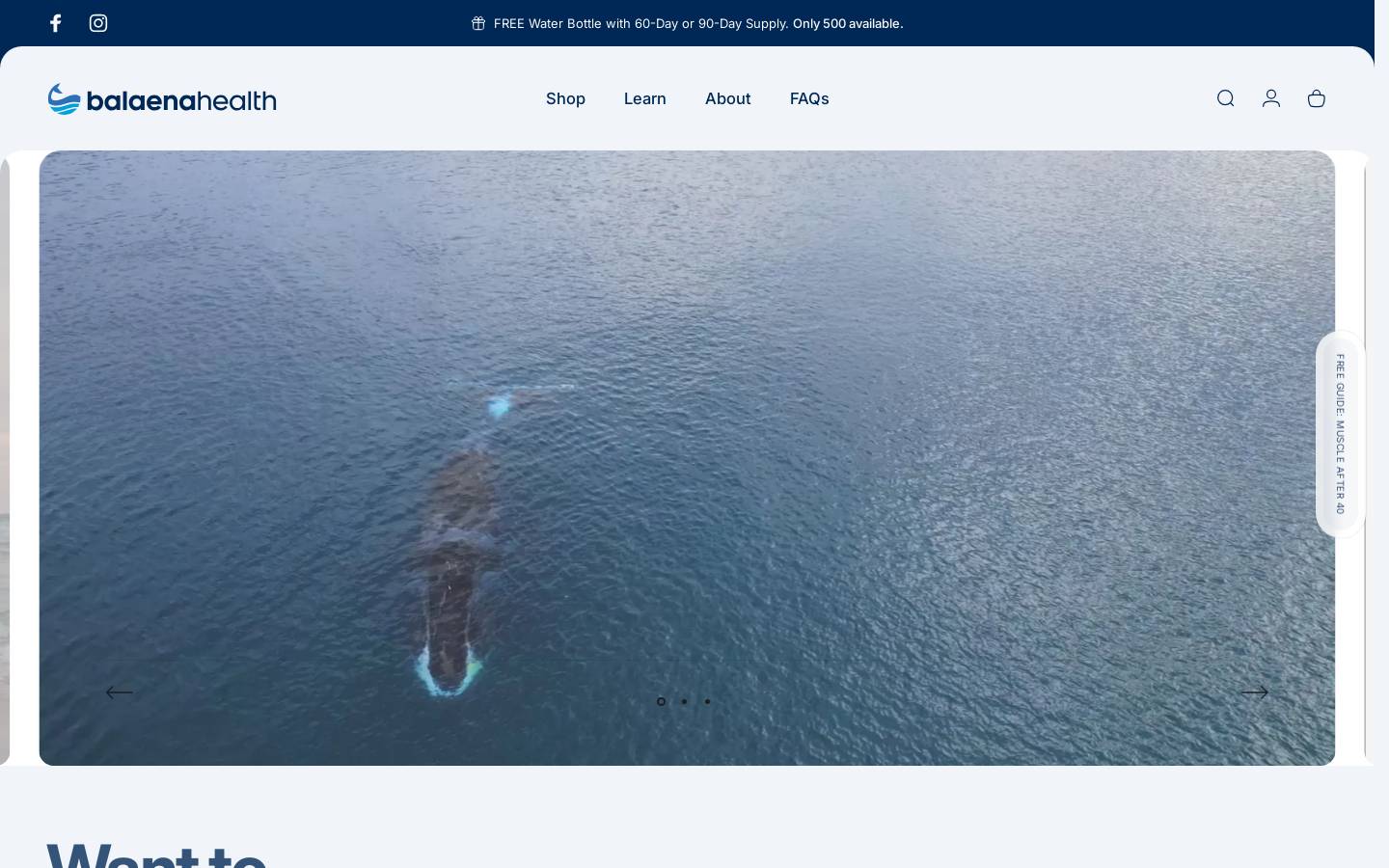Screen dimensions: 1389x868
Task: Select the first slideshow dot
Action: pos(661,701)
